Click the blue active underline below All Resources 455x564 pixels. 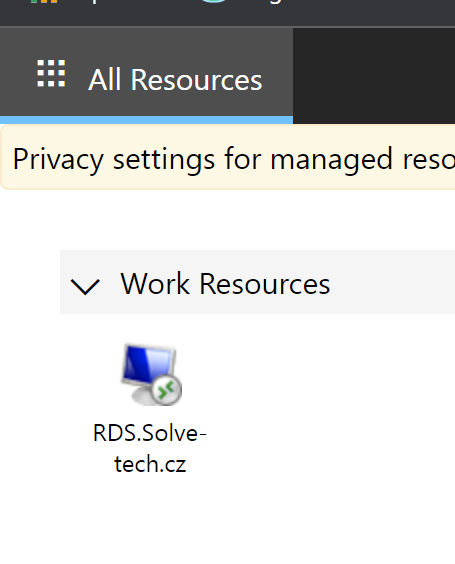(x=146, y=120)
